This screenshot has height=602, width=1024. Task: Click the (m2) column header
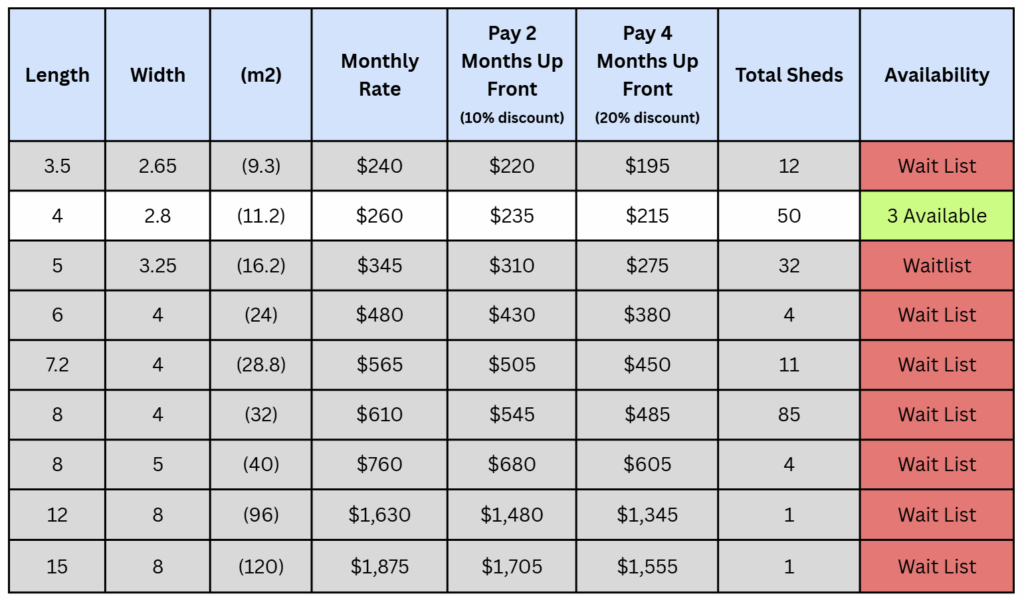pos(260,75)
